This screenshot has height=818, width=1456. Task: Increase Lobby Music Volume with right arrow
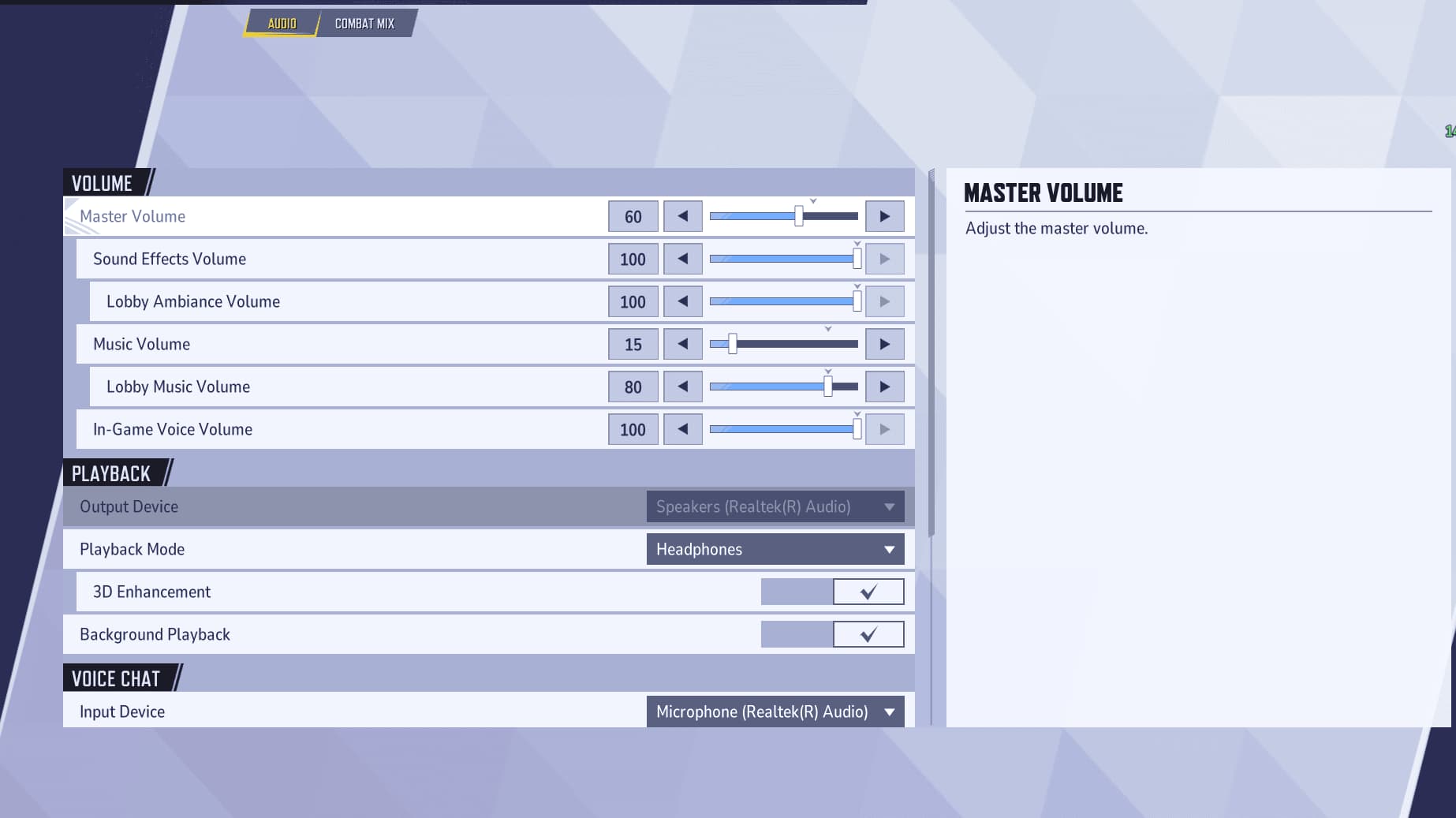(x=884, y=387)
